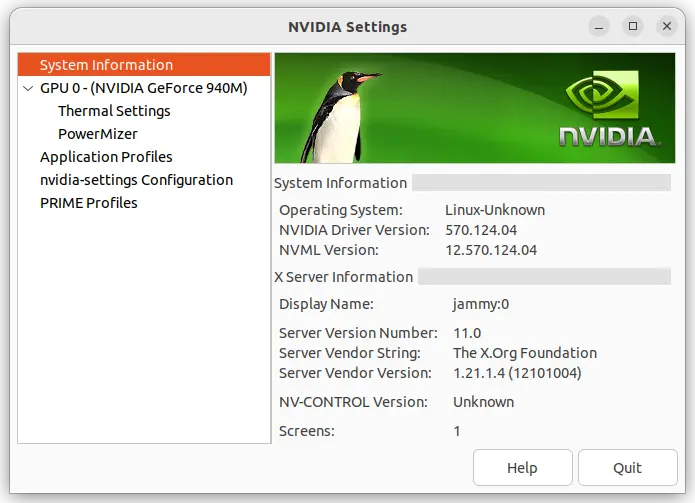This screenshot has height=503, width=695.
Task: Click the NVML Version label
Action: (x=329, y=250)
